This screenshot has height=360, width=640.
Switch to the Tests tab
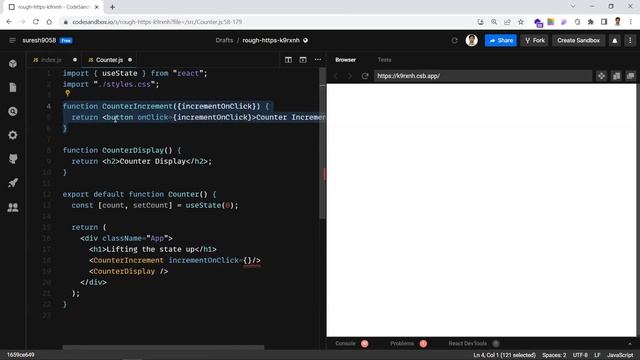pyautogui.click(x=384, y=60)
